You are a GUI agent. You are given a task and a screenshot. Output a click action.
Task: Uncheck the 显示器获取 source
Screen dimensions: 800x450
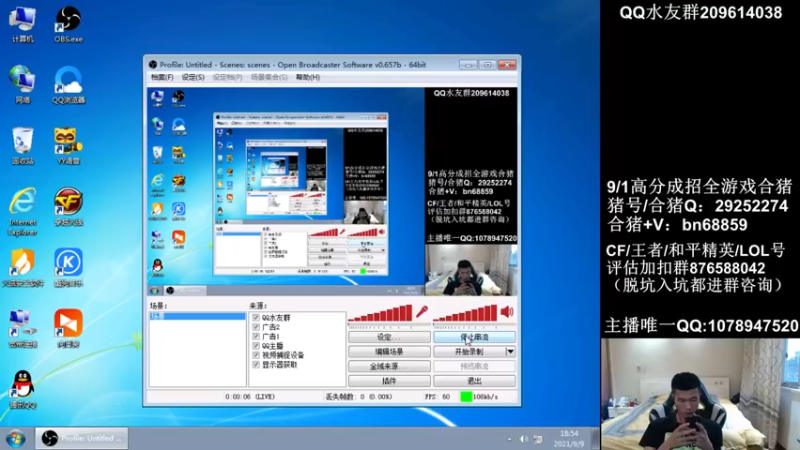pyautogui.click(x=256, y=365)
